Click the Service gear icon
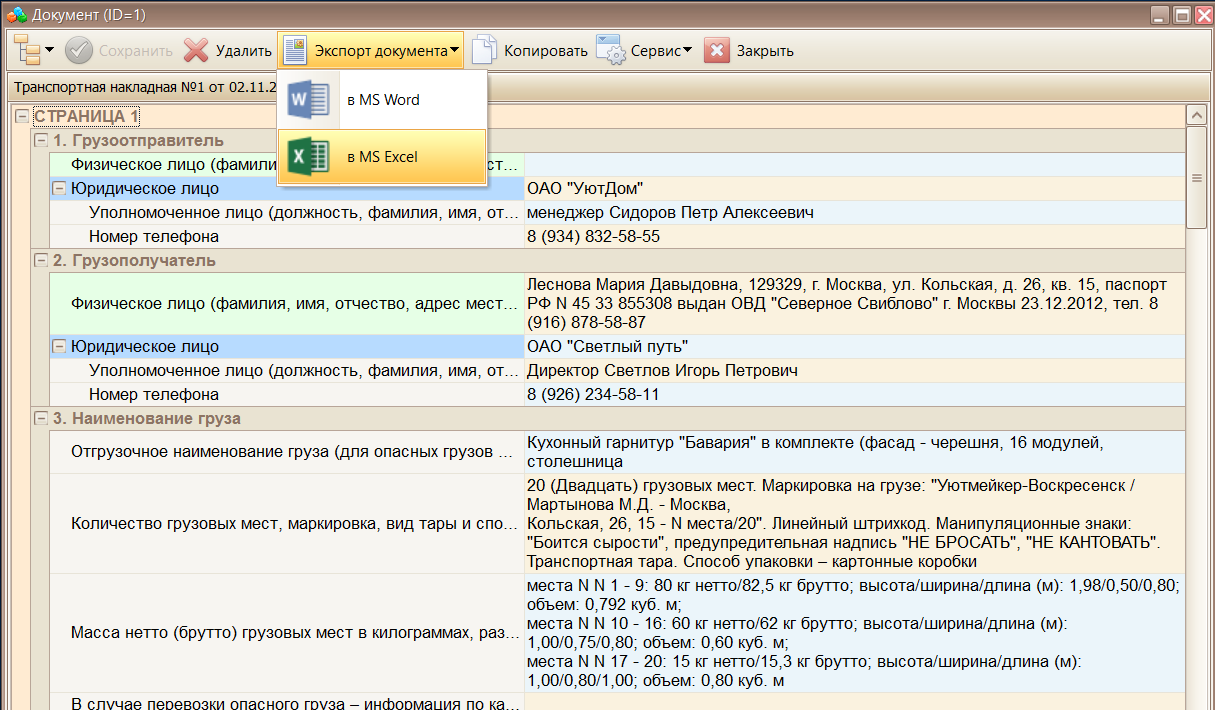1215x710 pixels. pyautogui.click(x=610, y=50)
